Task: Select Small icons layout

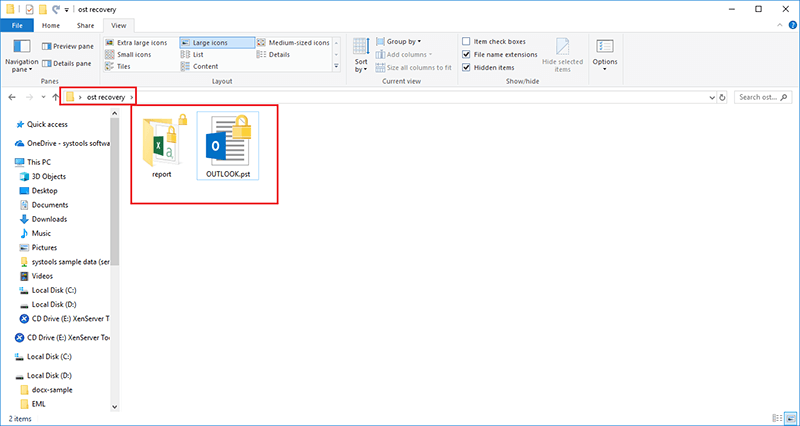Action: click(128, 55)
